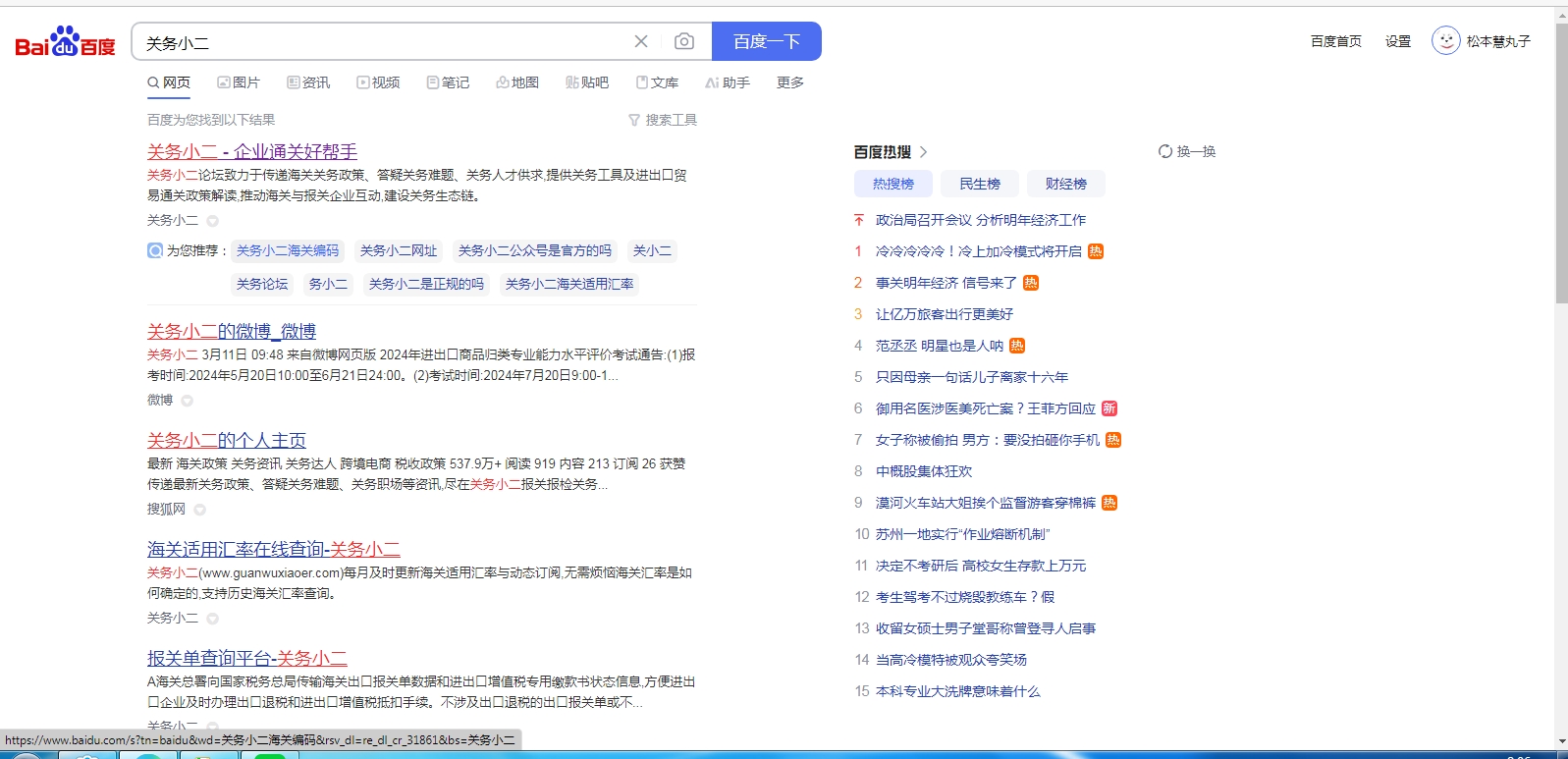This screenshot has width=1568, height=759.
Task: Open hot topic 决定不考研后 高校女生存款上万元
Action: point(981,566)
